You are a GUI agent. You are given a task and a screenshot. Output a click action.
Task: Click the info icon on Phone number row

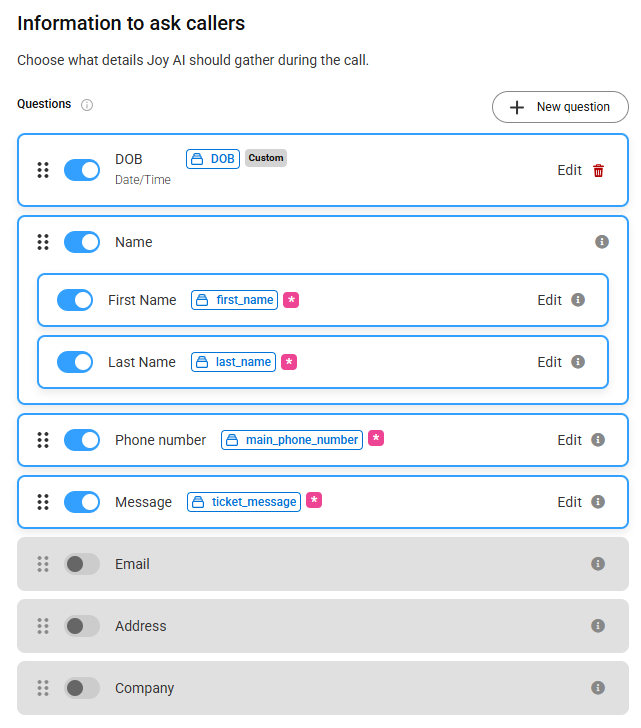tap(598, 440)
